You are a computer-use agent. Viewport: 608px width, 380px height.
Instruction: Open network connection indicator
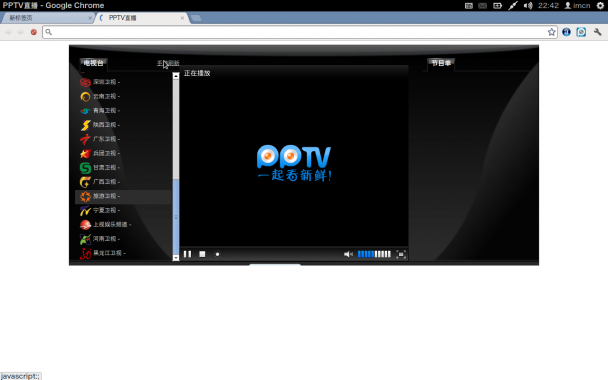point(513,5)
